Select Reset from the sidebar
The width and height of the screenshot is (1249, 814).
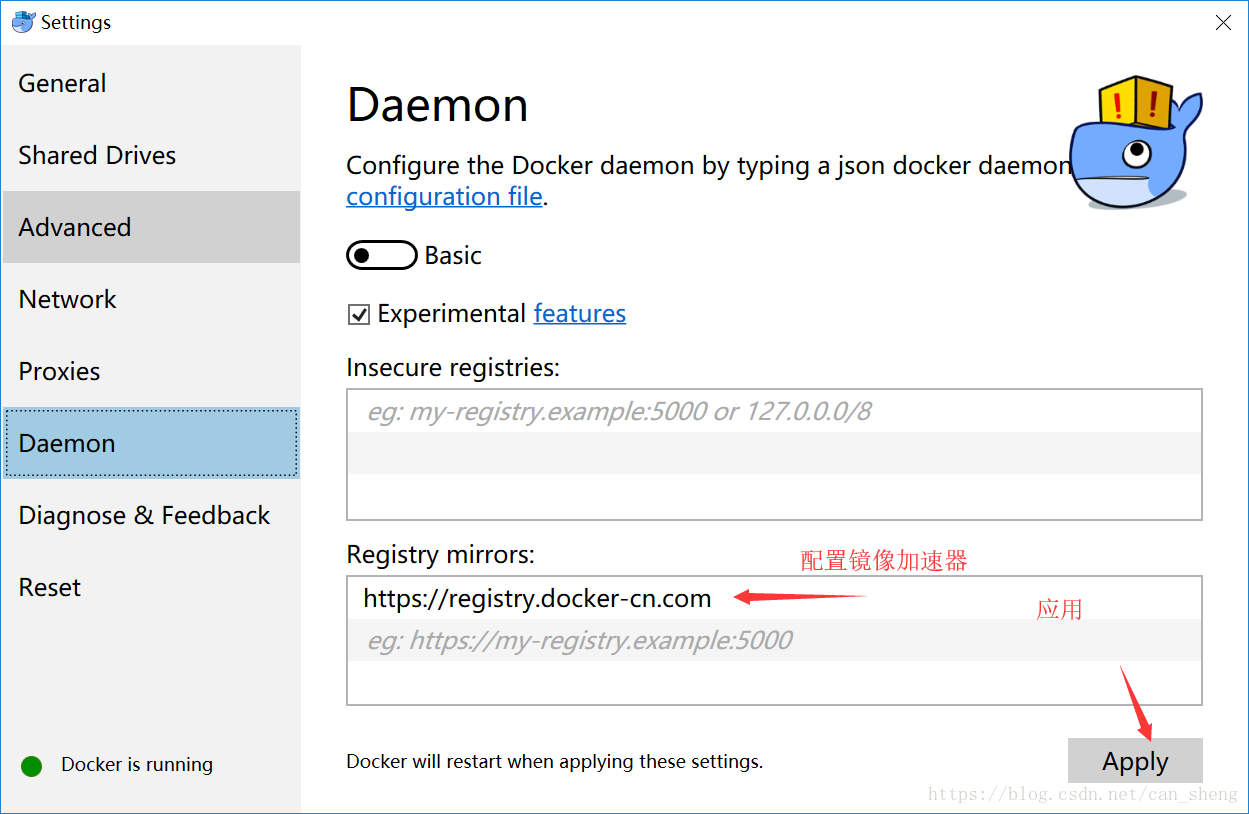point(49,587)
